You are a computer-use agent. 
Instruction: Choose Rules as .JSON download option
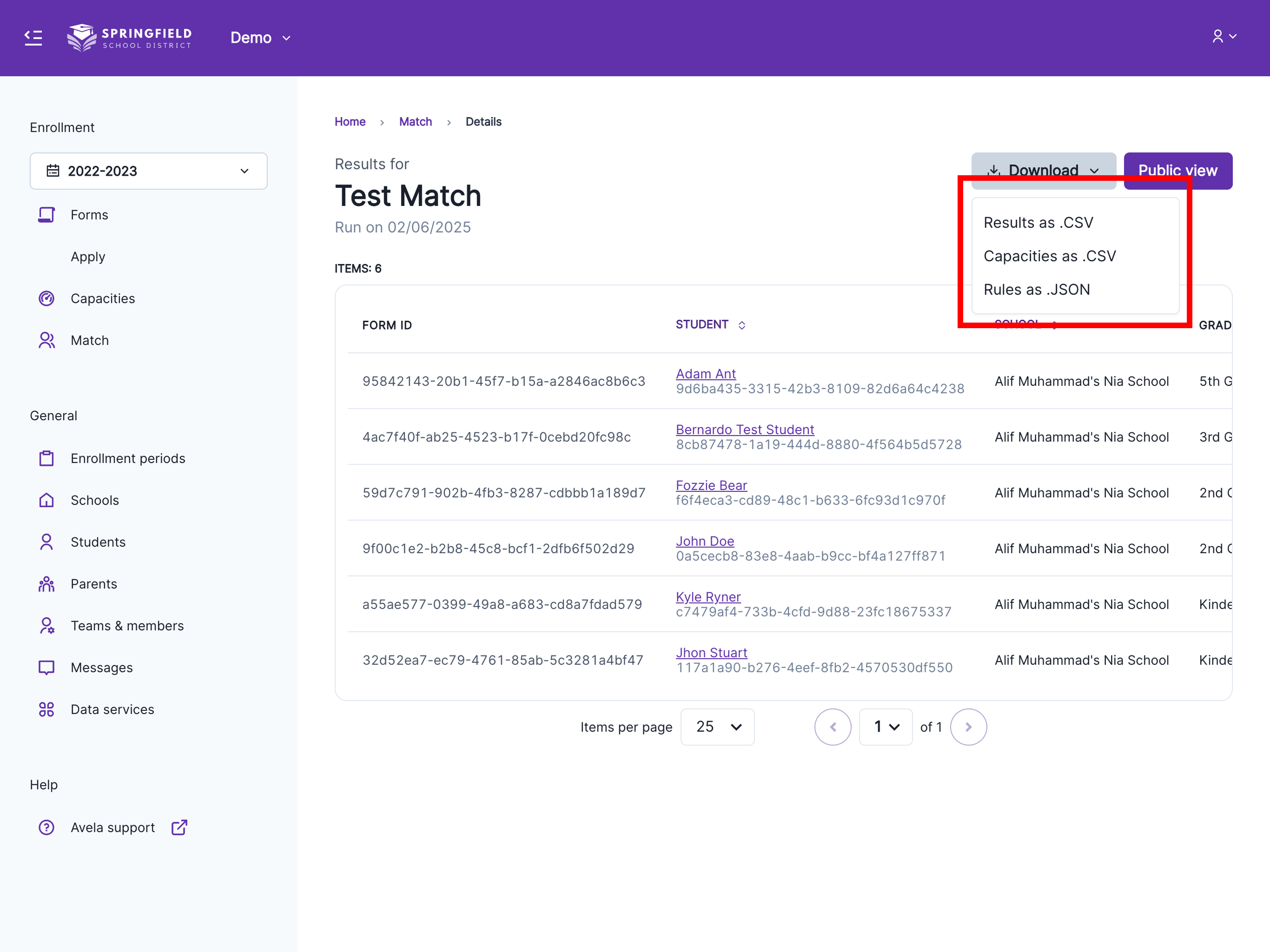click(1036, 290)
